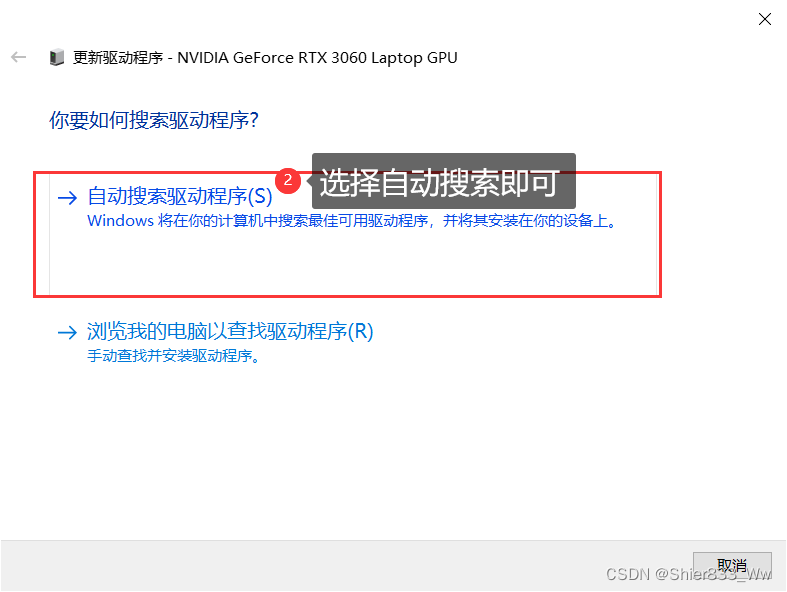Close the driver update dialog with X

[764, 19]
